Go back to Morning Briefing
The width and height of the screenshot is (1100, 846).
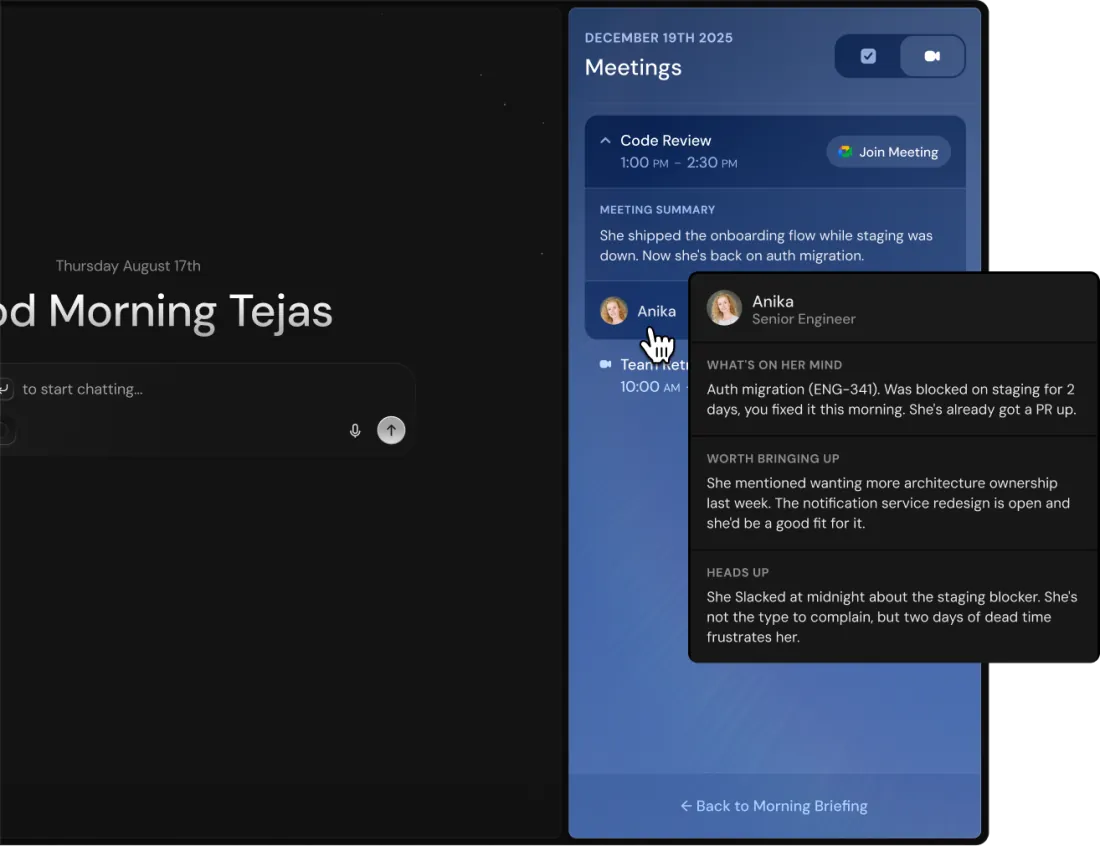(774, 806)
